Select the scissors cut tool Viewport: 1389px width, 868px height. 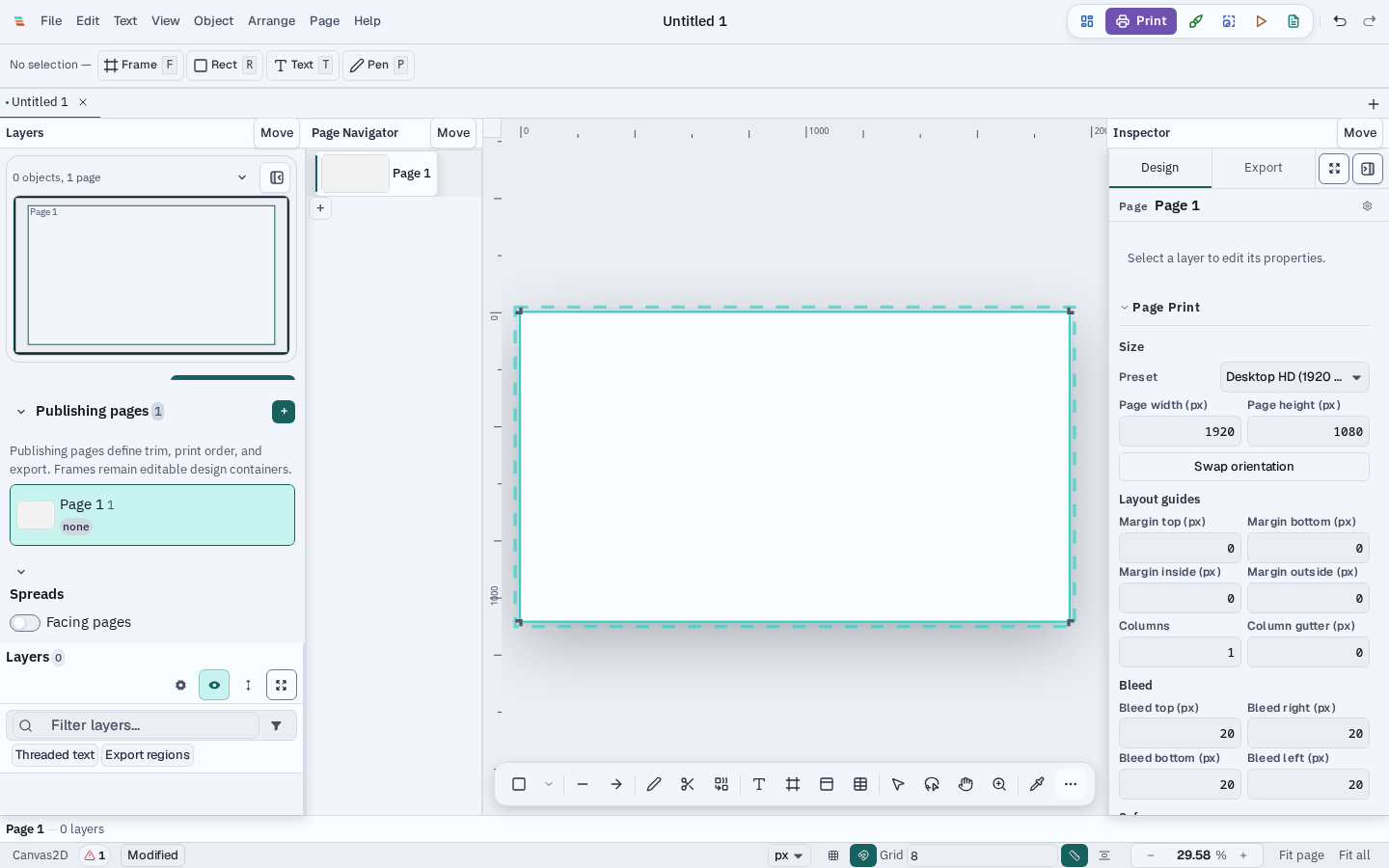click(x=688, y=784)
